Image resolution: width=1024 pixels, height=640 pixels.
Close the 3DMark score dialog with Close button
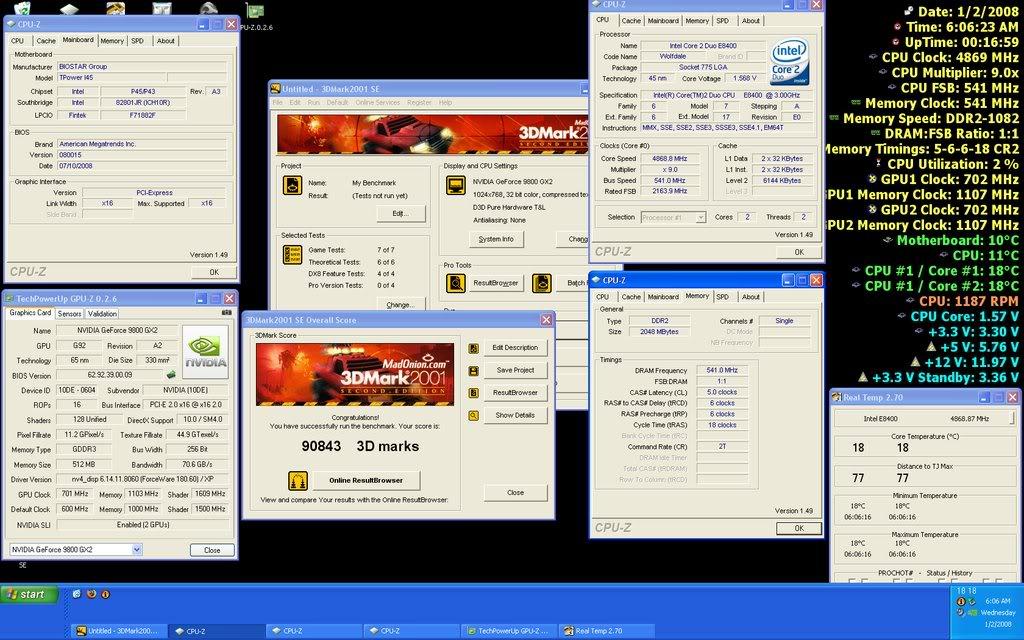pyautogui.click(x=515, y=493)
